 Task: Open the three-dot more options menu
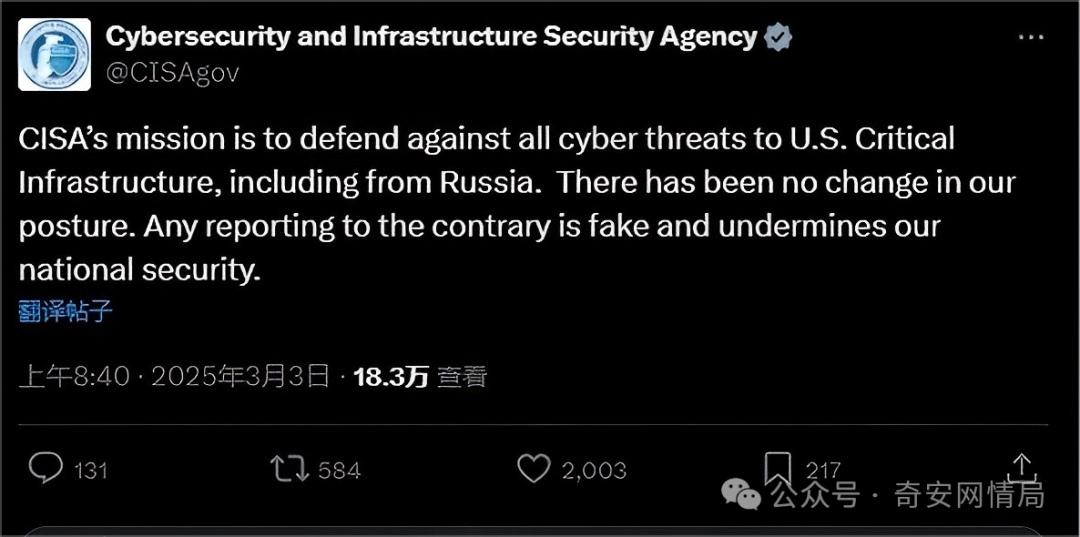(x=1030, y=37)
